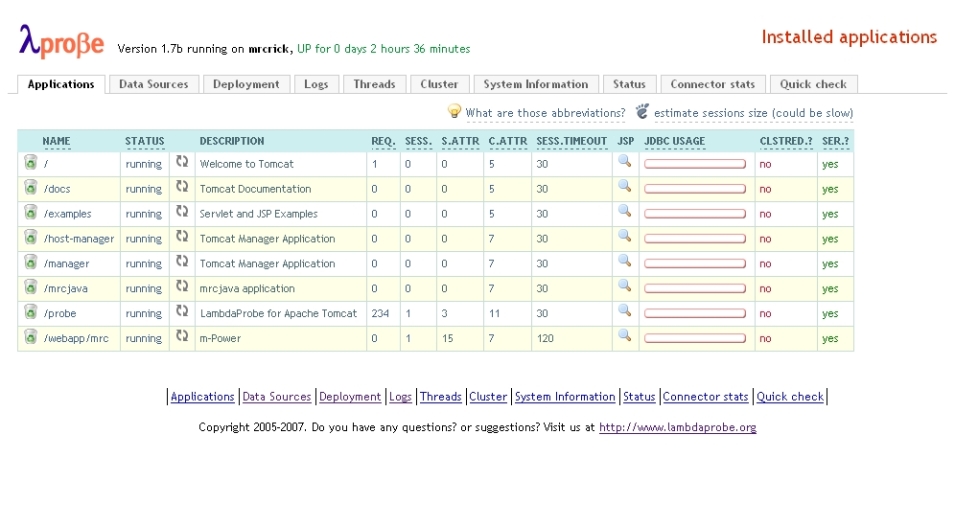Reload the Tomcat Documentation application
This screenshot has width=955, height=526.
[182, 186]
